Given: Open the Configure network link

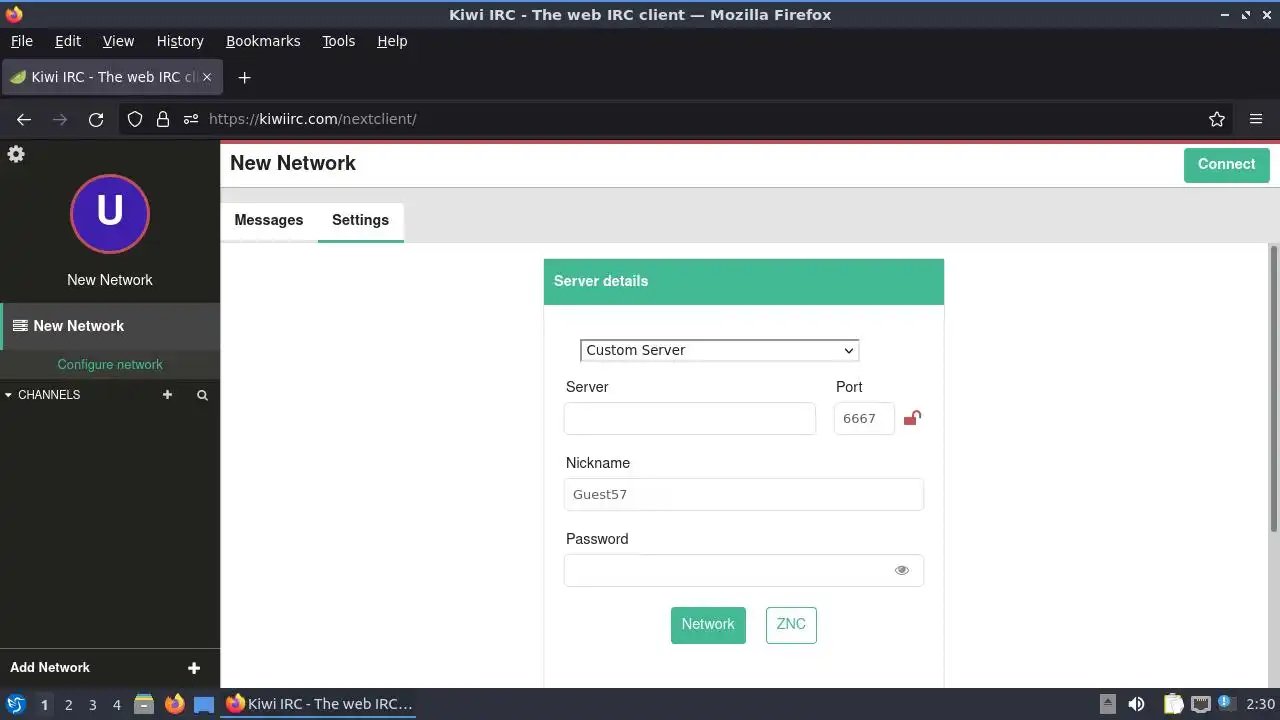Looking at the screenshot, I should click(110, 365).
